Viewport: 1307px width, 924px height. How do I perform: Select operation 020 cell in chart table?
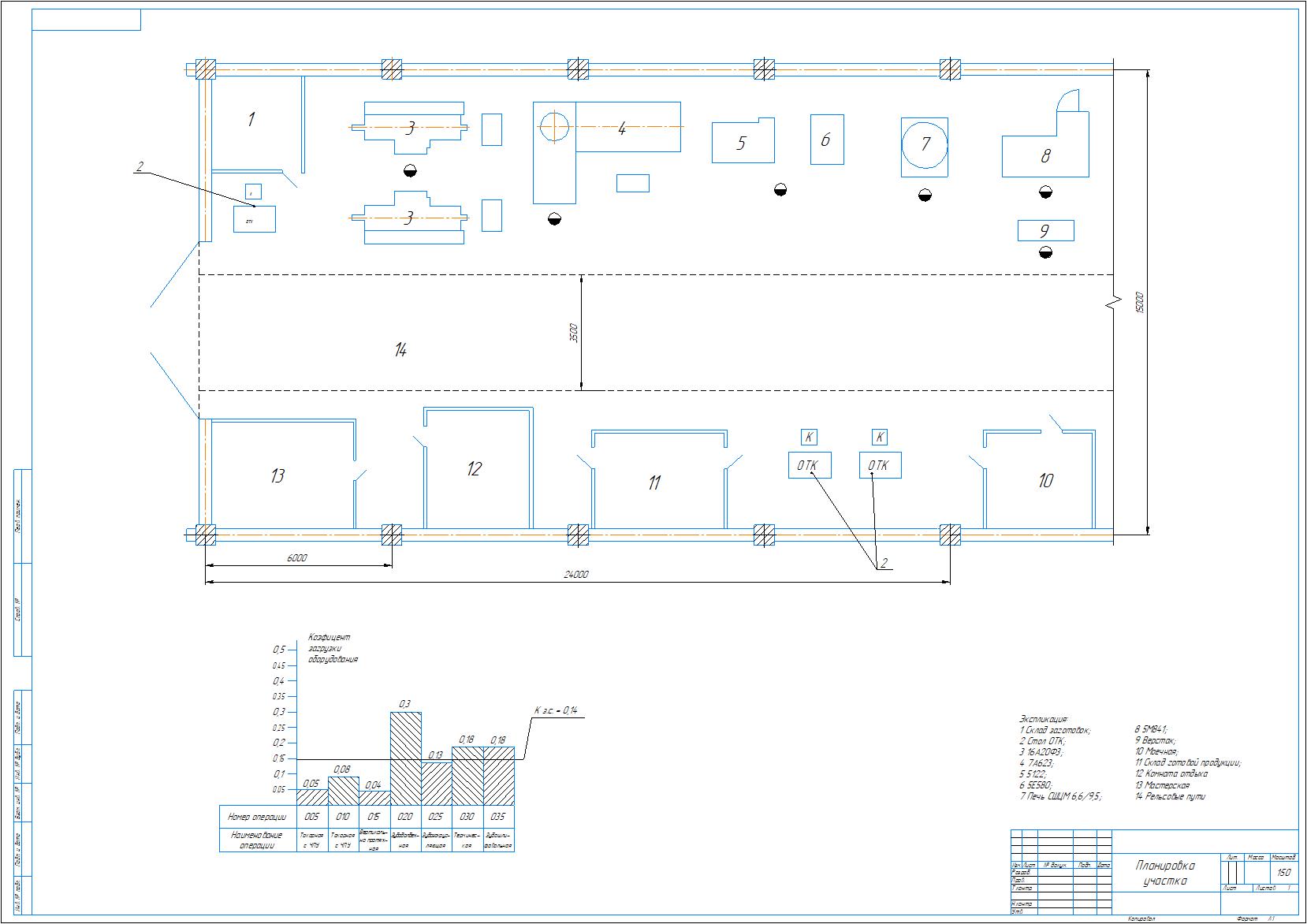[x=406, y=817]
